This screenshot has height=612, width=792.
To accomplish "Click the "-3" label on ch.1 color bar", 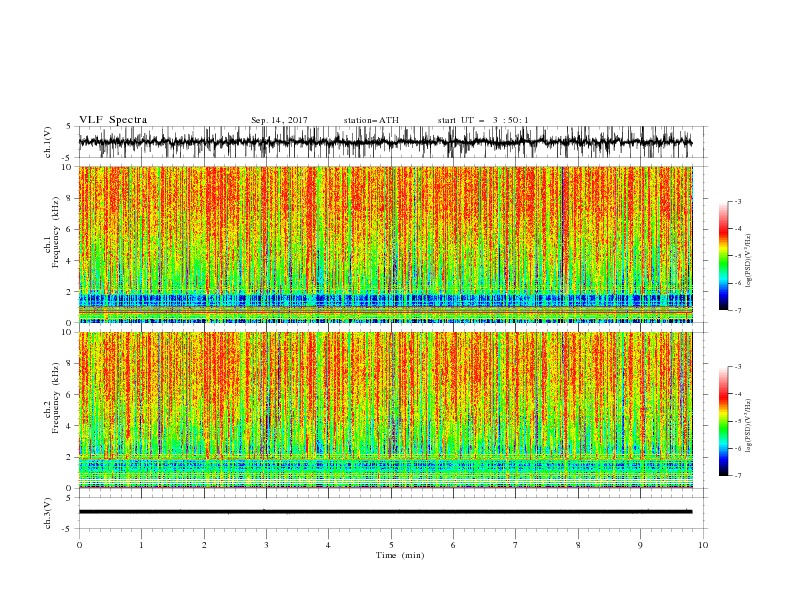I will (x=738, y=201).
